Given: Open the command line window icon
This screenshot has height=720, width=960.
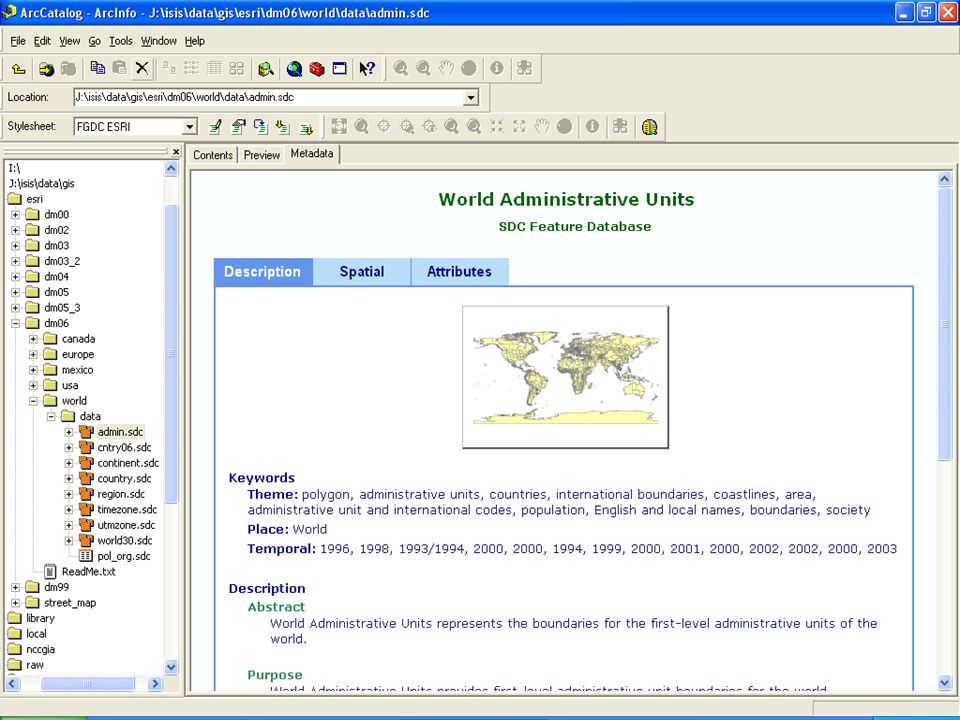Looking at the screenshot, I should click(339, 69).
